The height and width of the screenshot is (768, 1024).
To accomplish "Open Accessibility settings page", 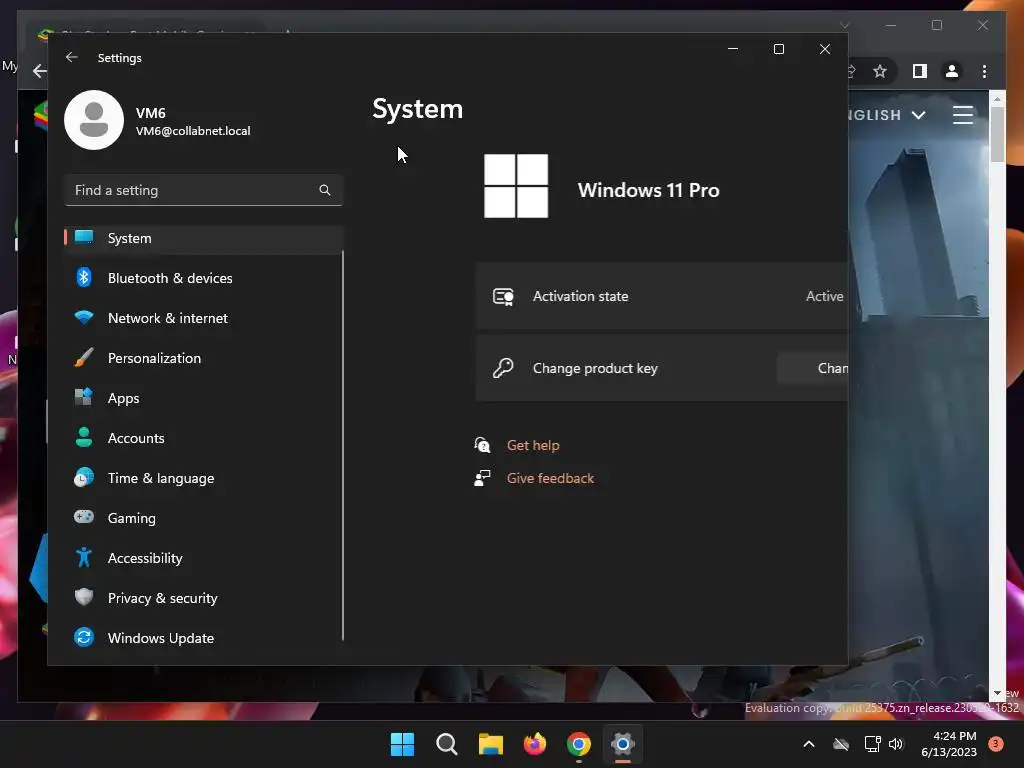I will coord(204,558).
